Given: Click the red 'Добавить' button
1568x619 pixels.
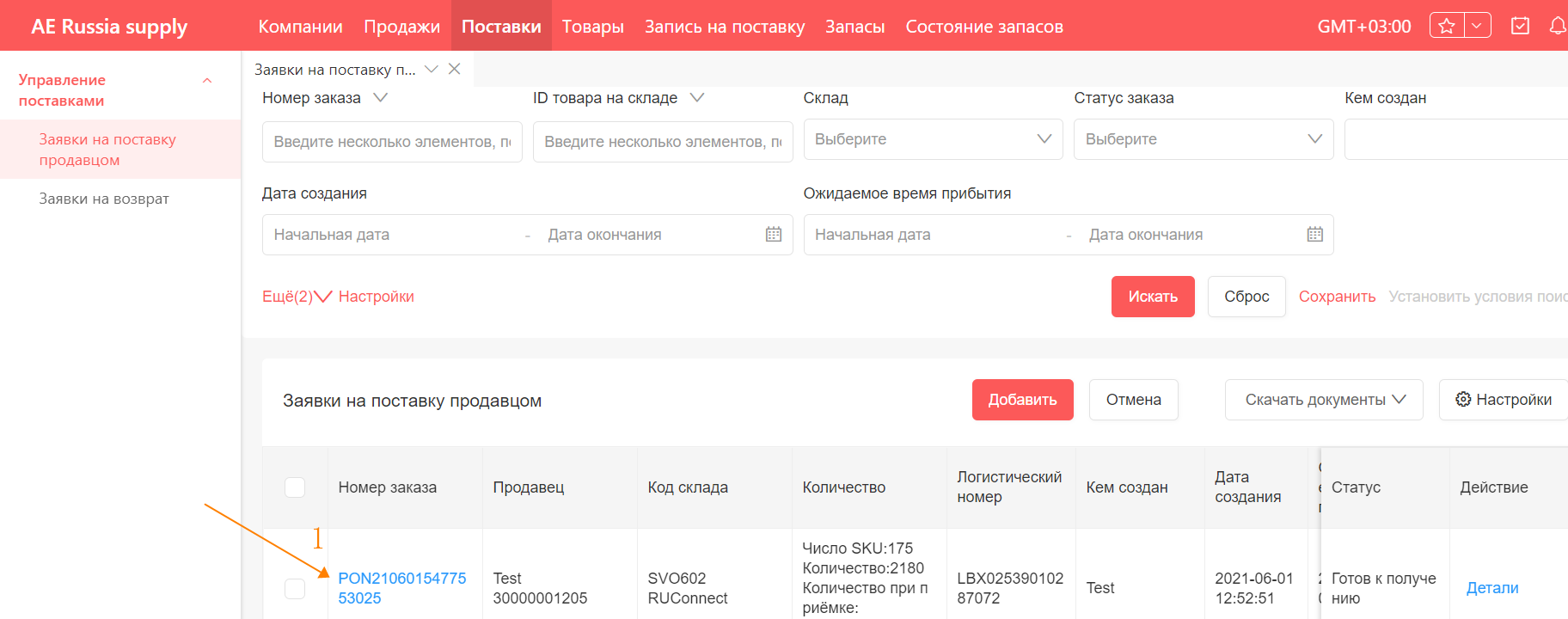Looking at the screenshot, I should point(1023,400).
